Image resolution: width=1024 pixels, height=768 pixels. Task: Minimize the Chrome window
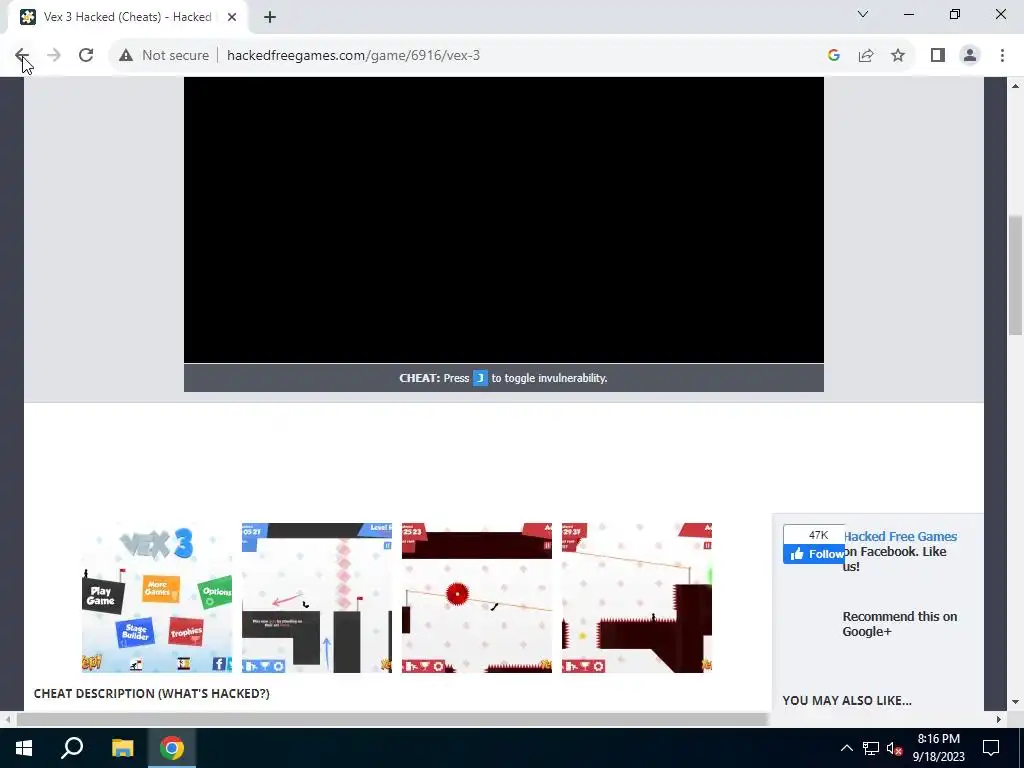click(908, 14)
